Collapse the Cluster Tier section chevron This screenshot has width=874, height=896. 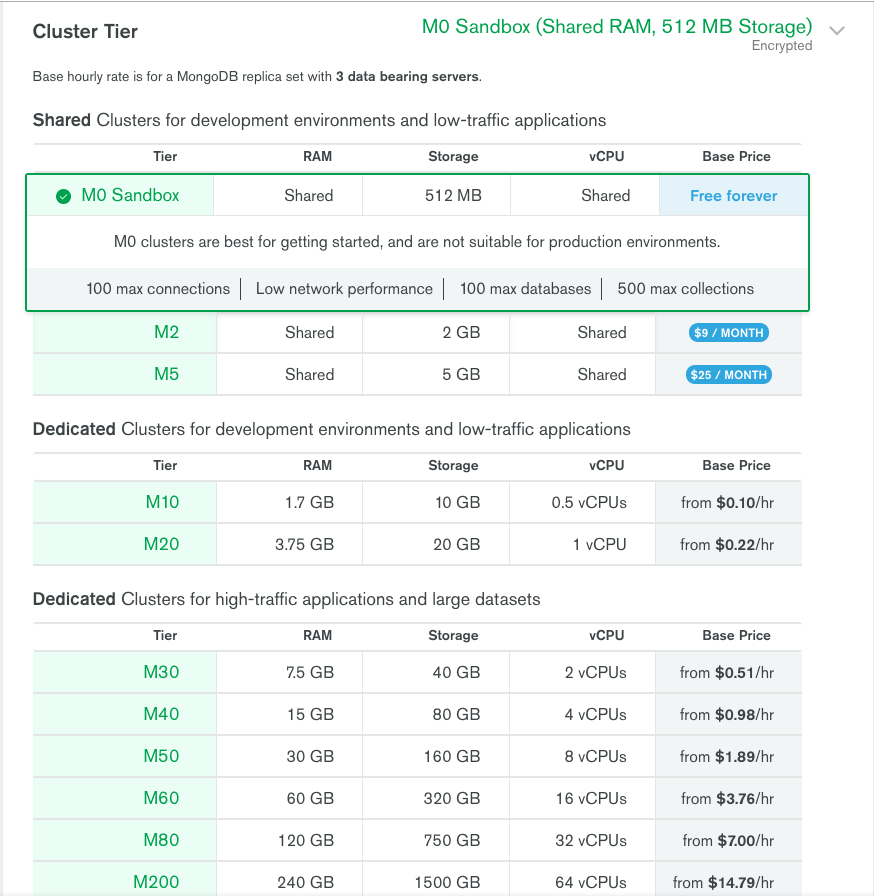(x=836, y=31)
